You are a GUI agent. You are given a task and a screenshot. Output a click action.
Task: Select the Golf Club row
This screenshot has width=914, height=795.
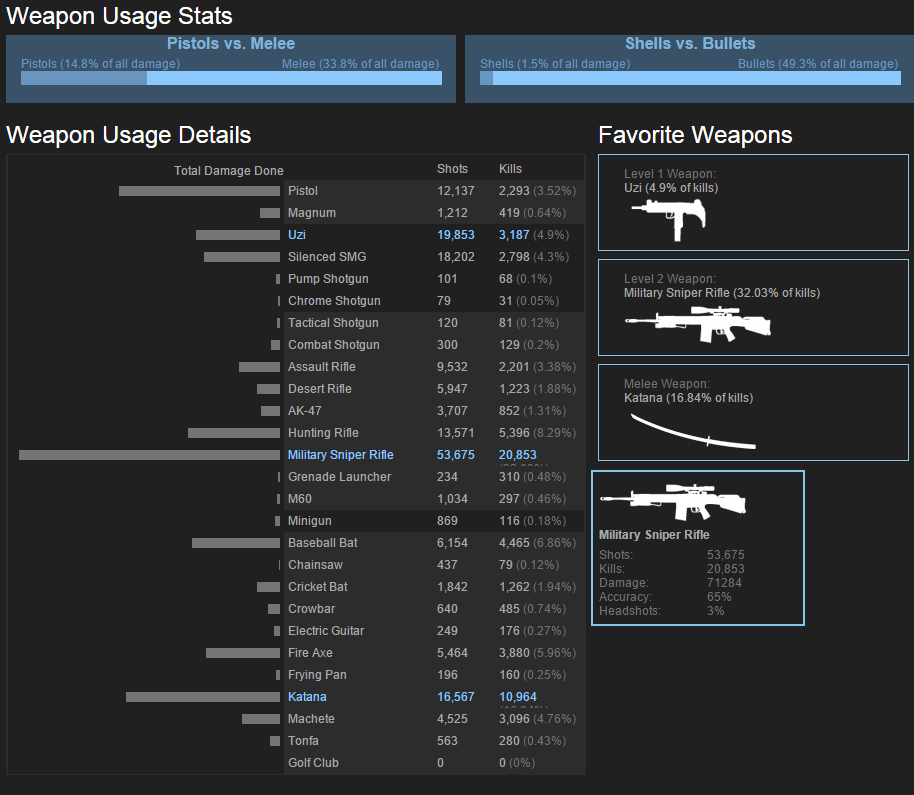coord(313,763)
